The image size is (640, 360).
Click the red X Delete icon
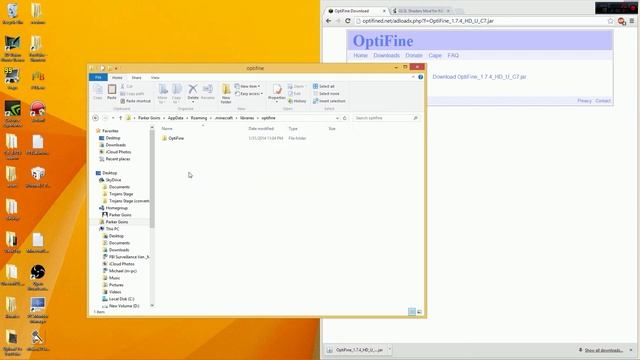pyautogui.click(x=193, y=89)
